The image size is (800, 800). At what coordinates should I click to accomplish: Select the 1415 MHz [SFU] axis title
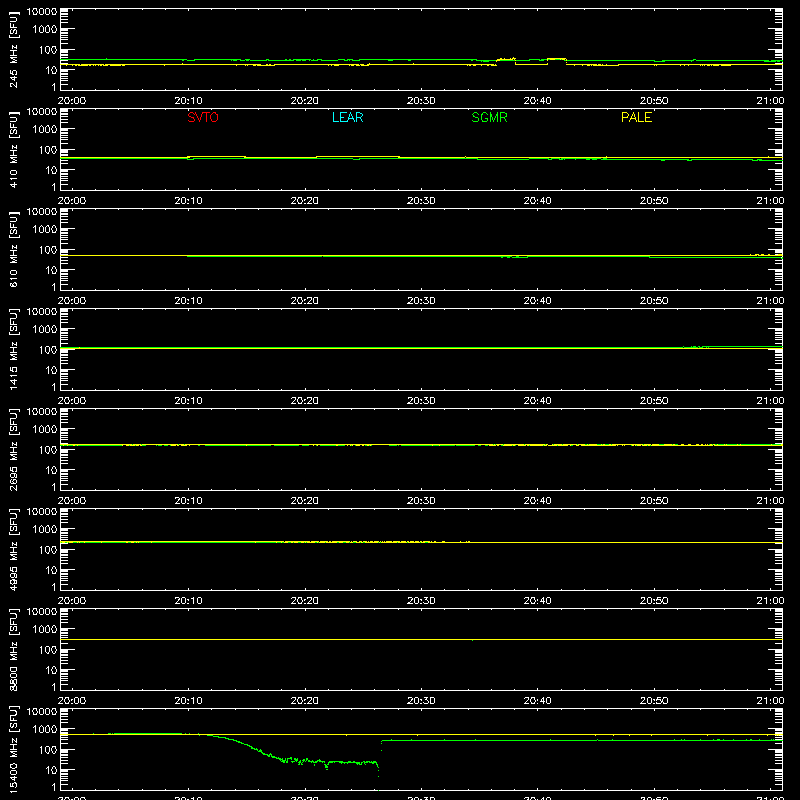(13, 349)
